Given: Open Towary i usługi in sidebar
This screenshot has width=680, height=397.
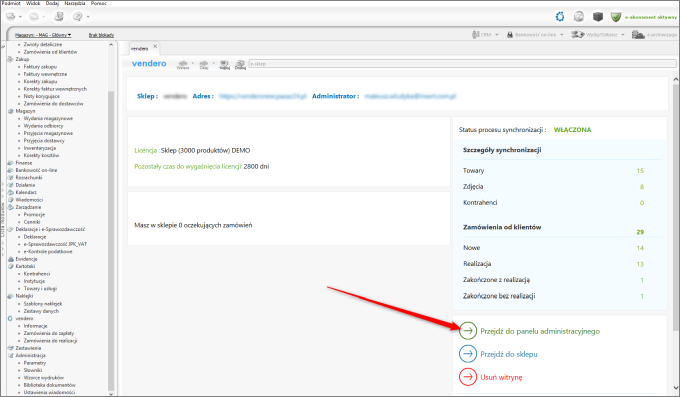Looking at the screenshot, I should [40, 289].
